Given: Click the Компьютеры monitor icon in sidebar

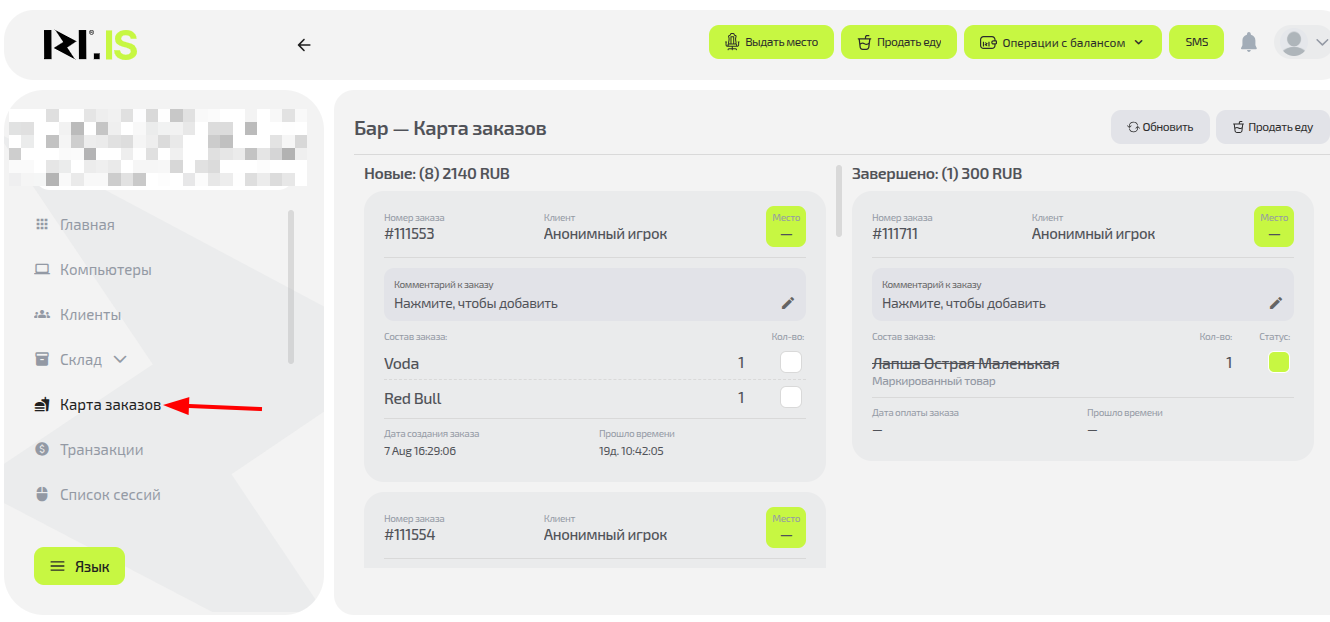Looking at the screenshot, I should [42, 270].
